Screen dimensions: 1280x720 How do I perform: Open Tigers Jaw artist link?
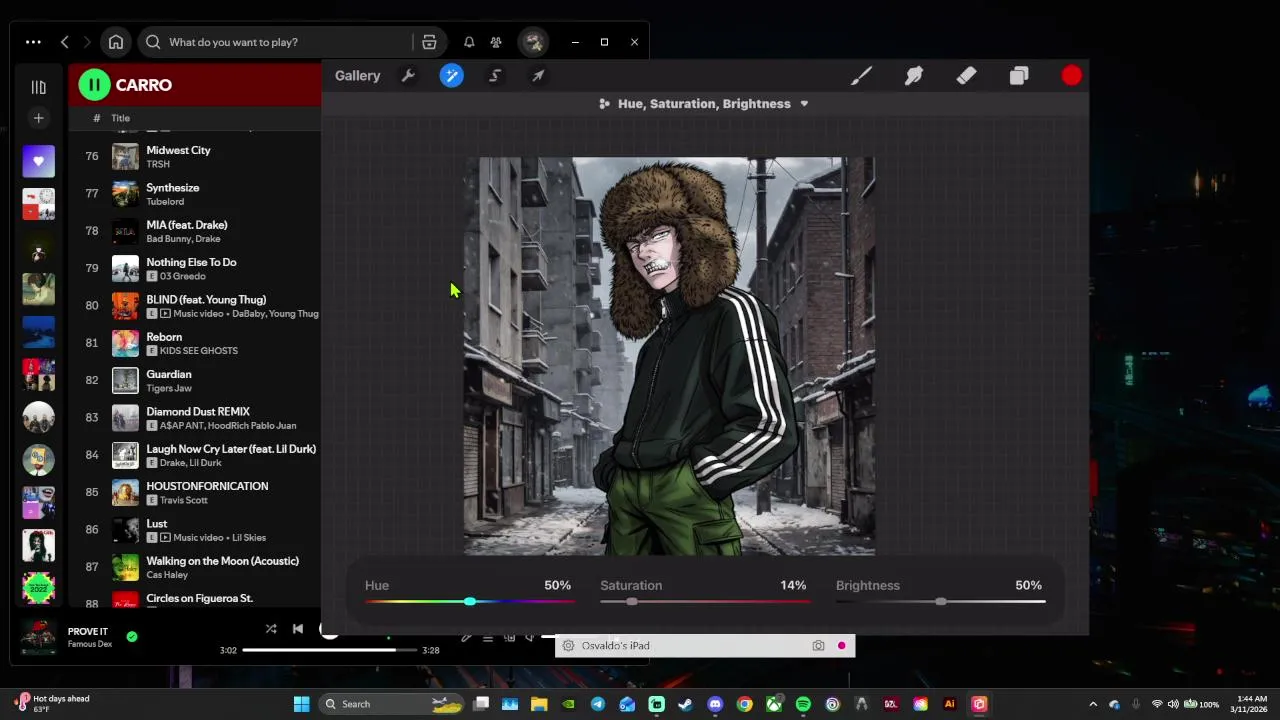click(x=169, y=388)
